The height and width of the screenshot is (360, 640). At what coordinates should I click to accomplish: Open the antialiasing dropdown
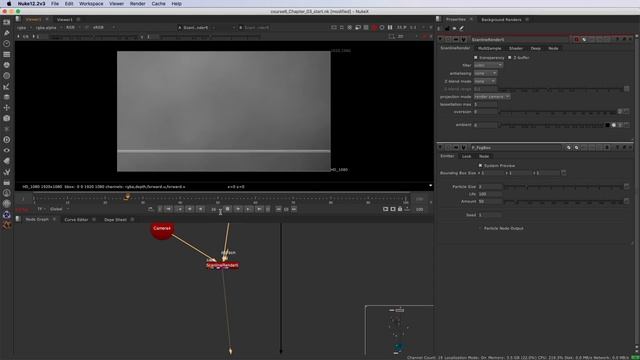tap(485, 73)
